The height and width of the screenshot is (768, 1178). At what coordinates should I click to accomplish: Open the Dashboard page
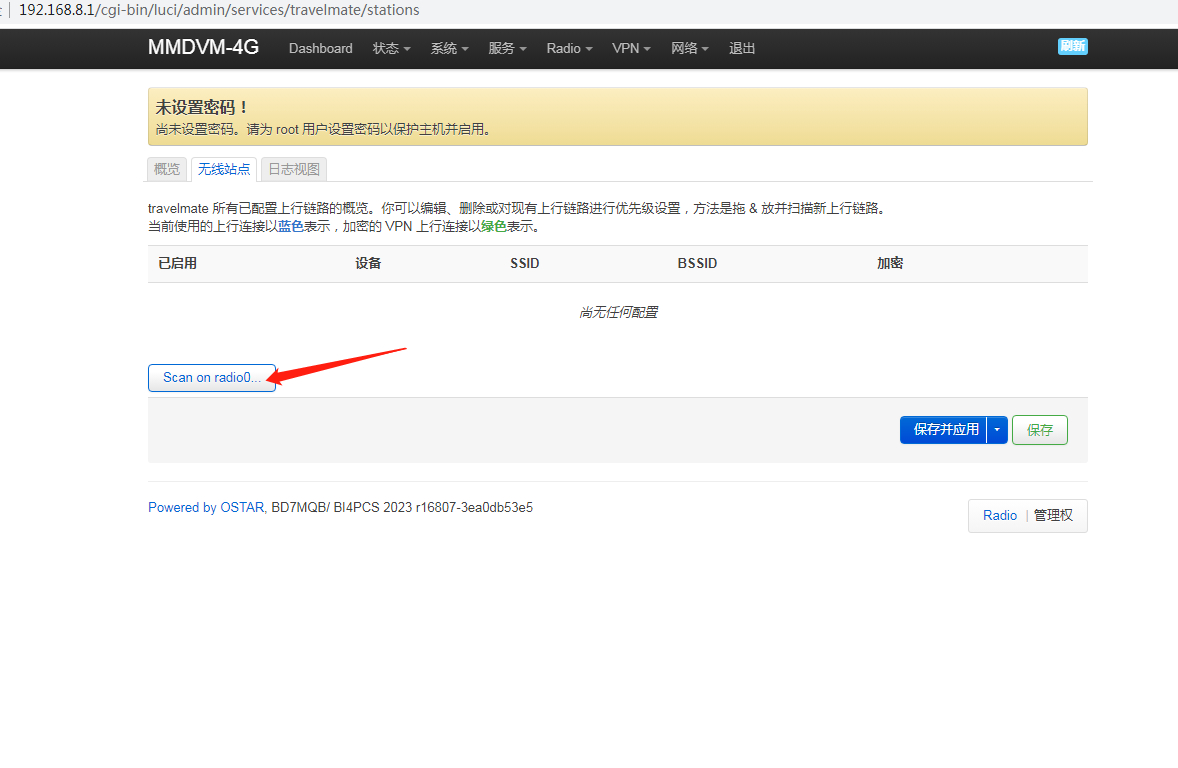[x=320, y=49]
